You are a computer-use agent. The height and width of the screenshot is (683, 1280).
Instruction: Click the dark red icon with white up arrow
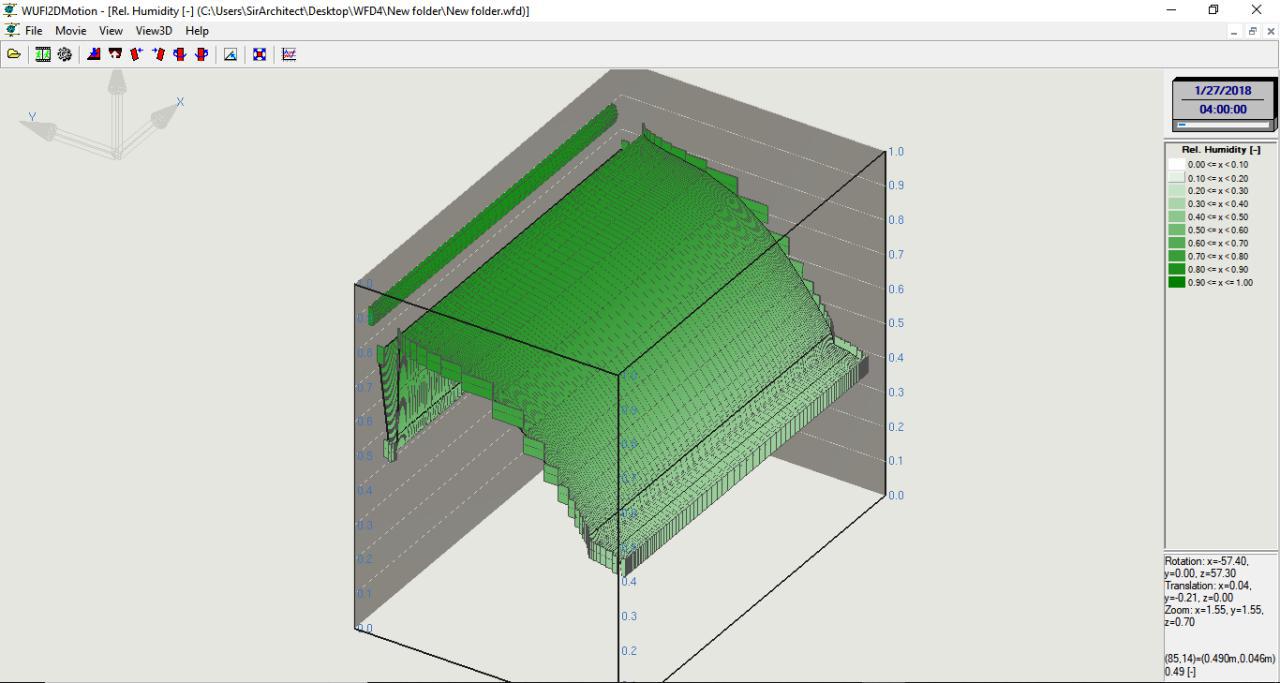pyautogui.click(x=115, y=55)
